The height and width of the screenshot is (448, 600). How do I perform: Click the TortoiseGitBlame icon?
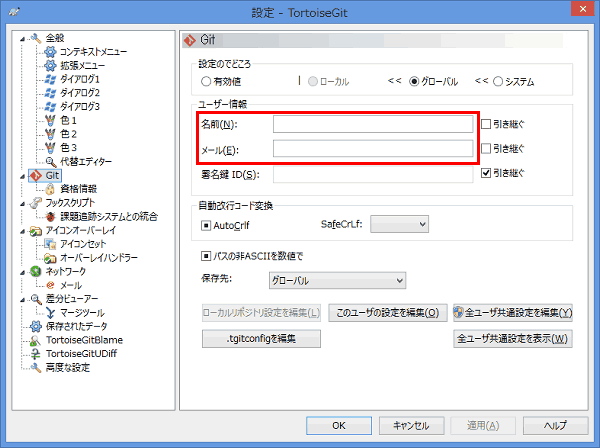(x=36, y=340)
